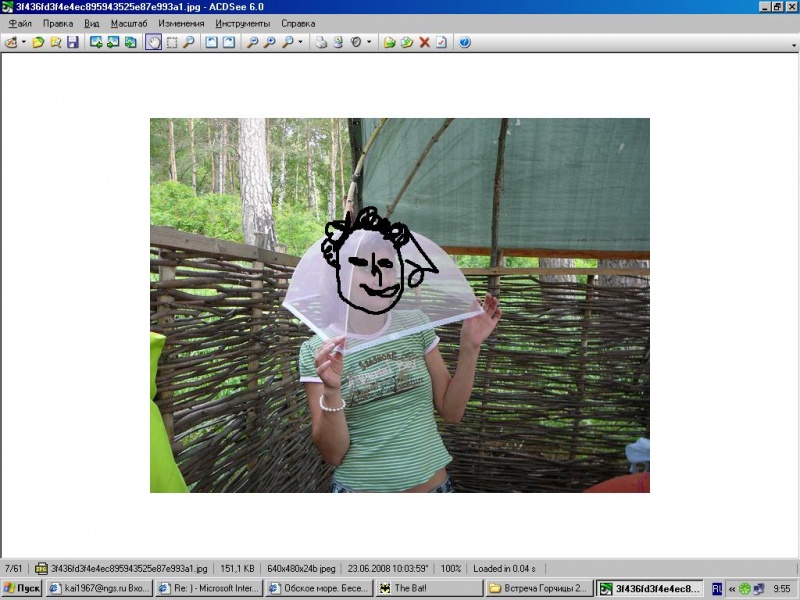800x600 pixels.
Task: Click the Save (floppy disk) icon
Action: point(73,42)
